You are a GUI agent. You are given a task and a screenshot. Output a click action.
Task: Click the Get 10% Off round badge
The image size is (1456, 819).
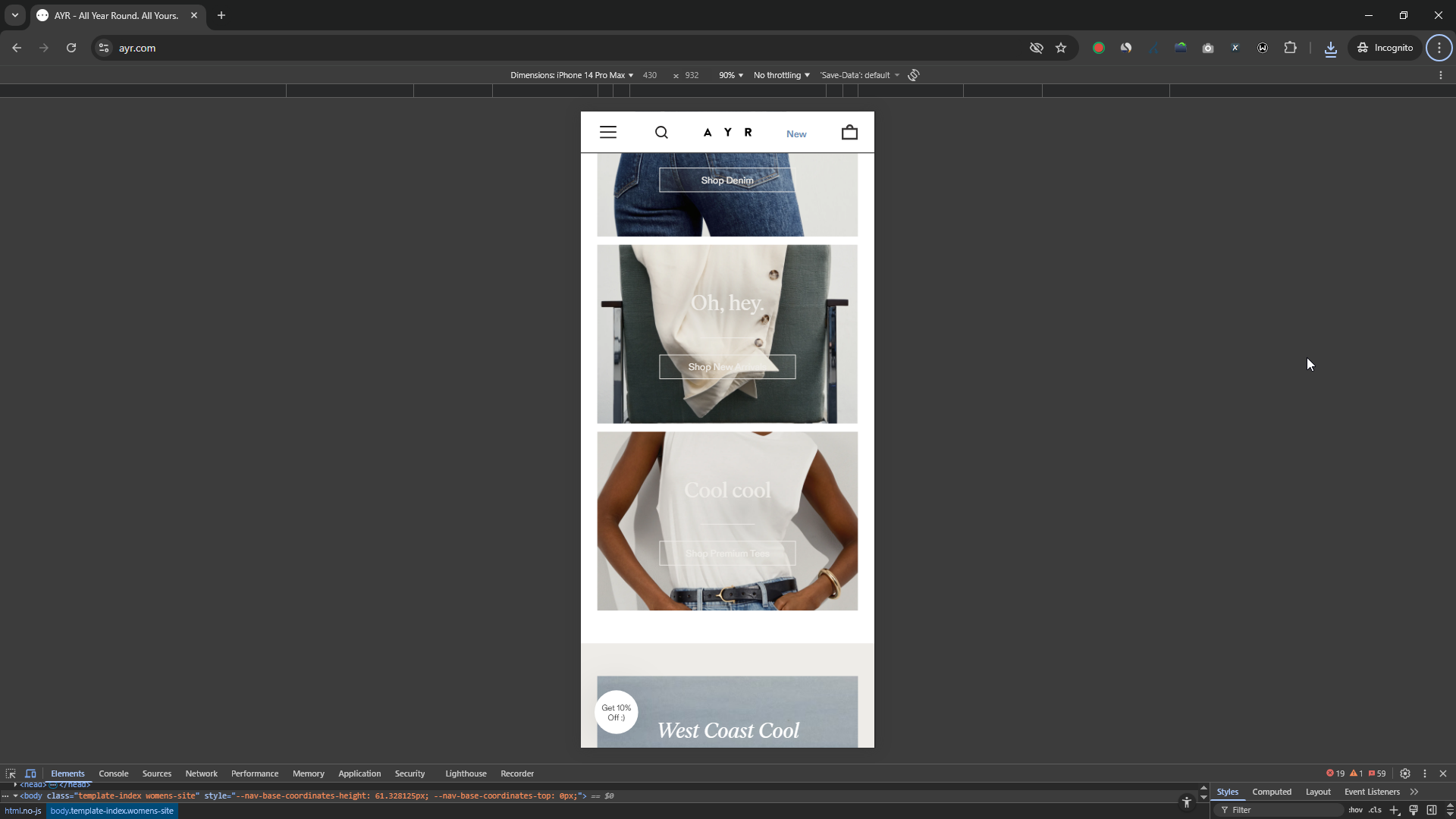pos(617,712)
